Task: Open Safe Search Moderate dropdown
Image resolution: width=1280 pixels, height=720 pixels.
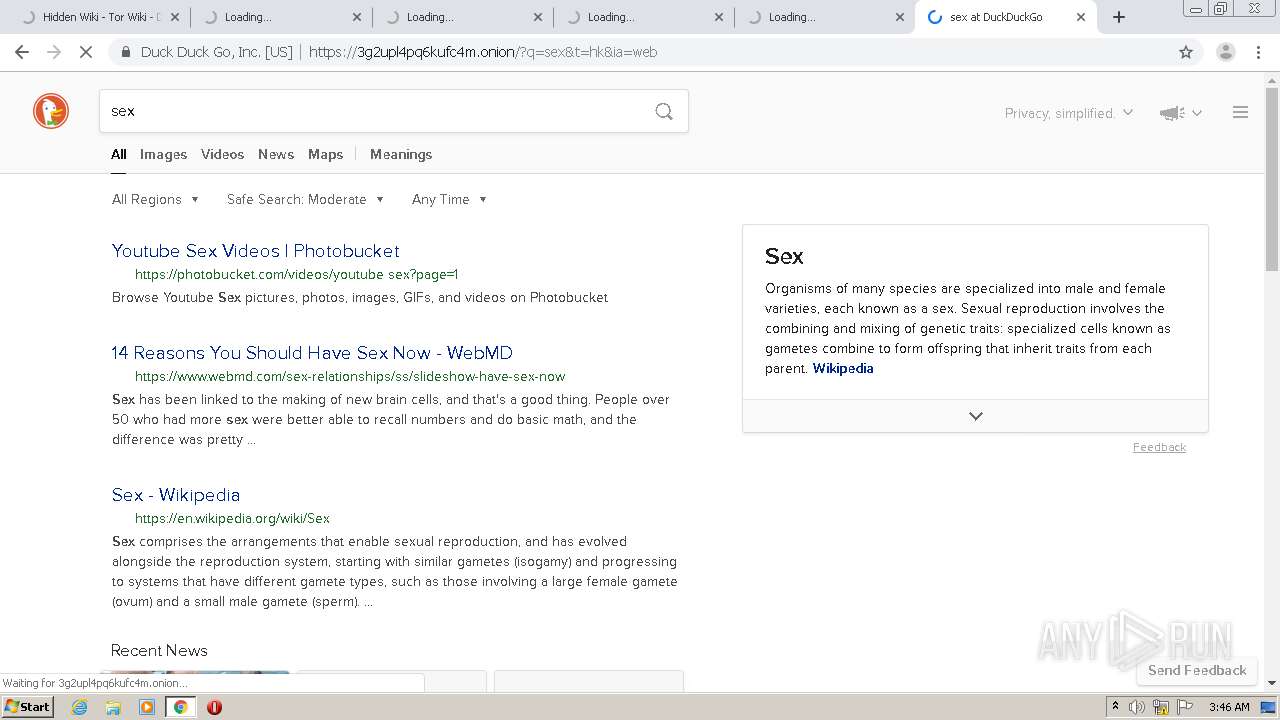Action: [305, 199]
